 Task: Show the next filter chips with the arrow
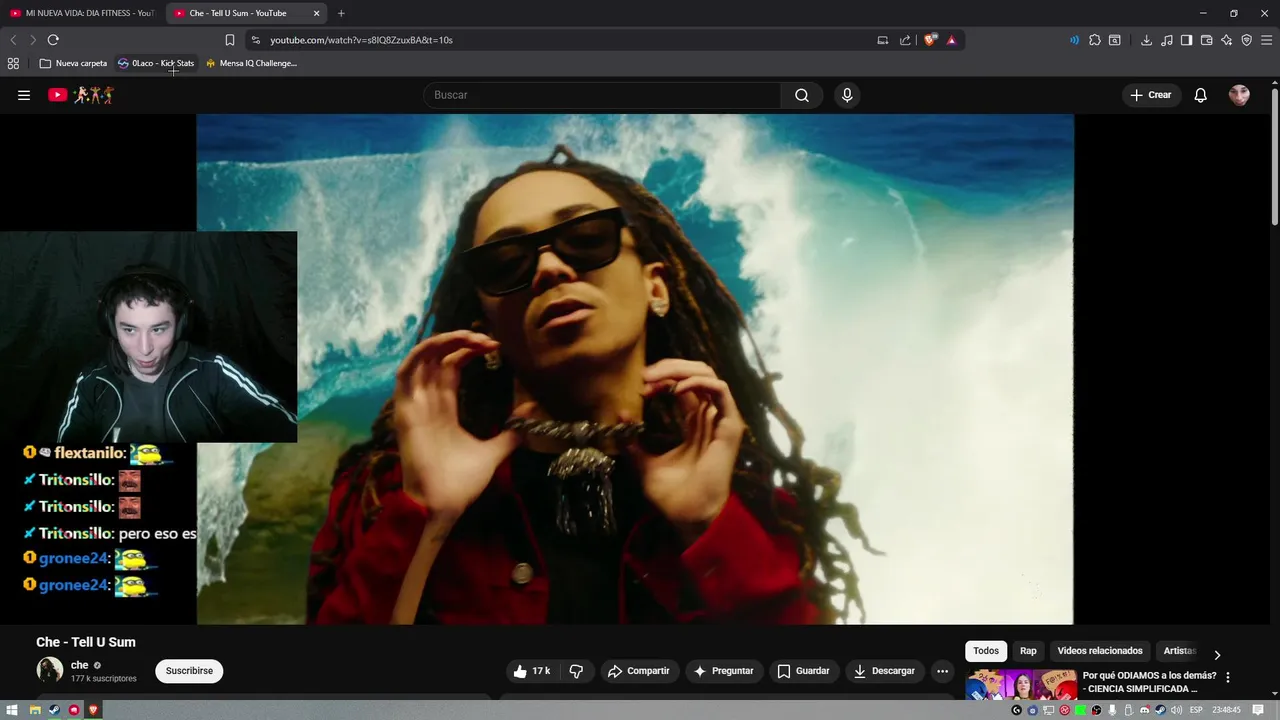(1217, 655)
